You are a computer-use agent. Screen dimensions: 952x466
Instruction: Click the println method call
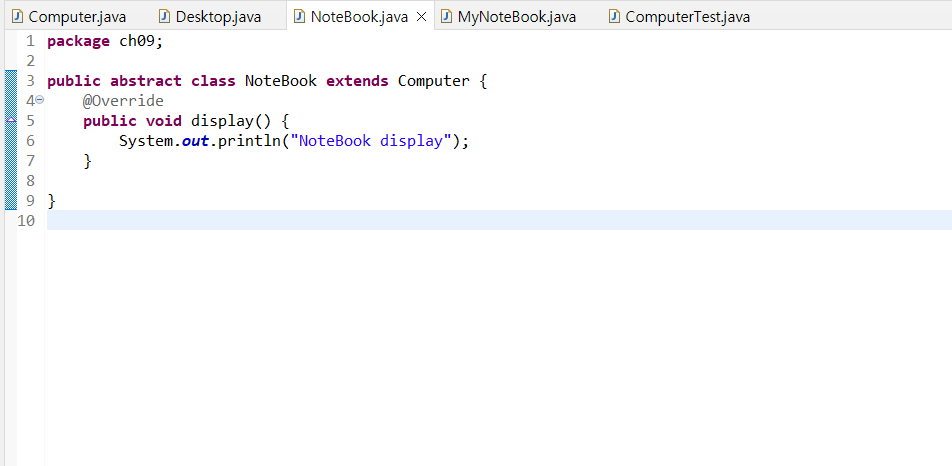click(x=249, y=141)
